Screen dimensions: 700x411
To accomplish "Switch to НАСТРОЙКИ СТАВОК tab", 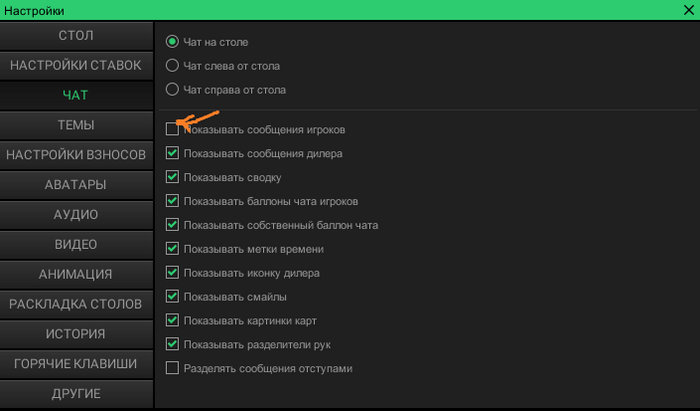I will pyautogui.click(x=77, y=65).
